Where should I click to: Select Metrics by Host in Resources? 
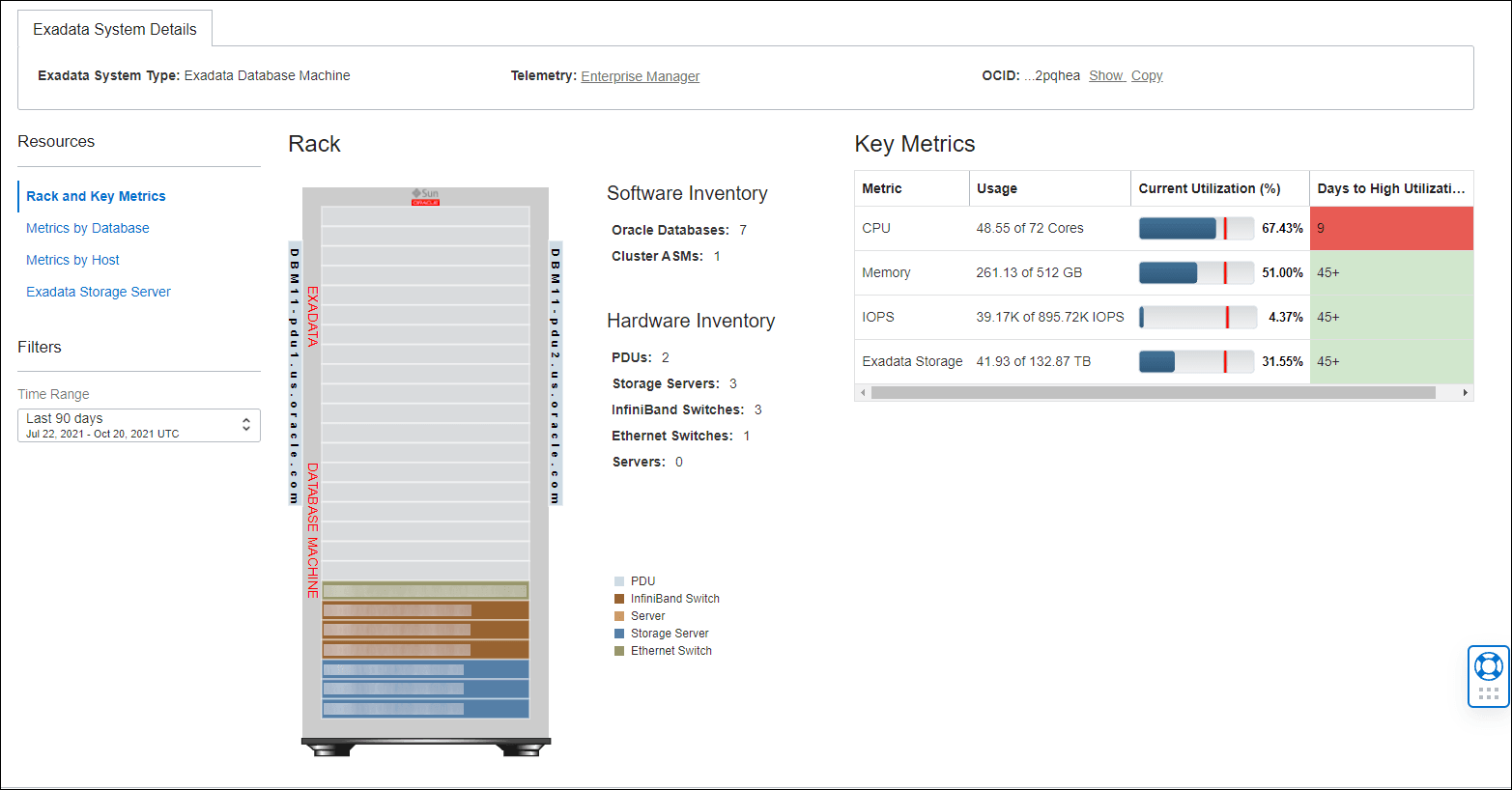(72, 260)
